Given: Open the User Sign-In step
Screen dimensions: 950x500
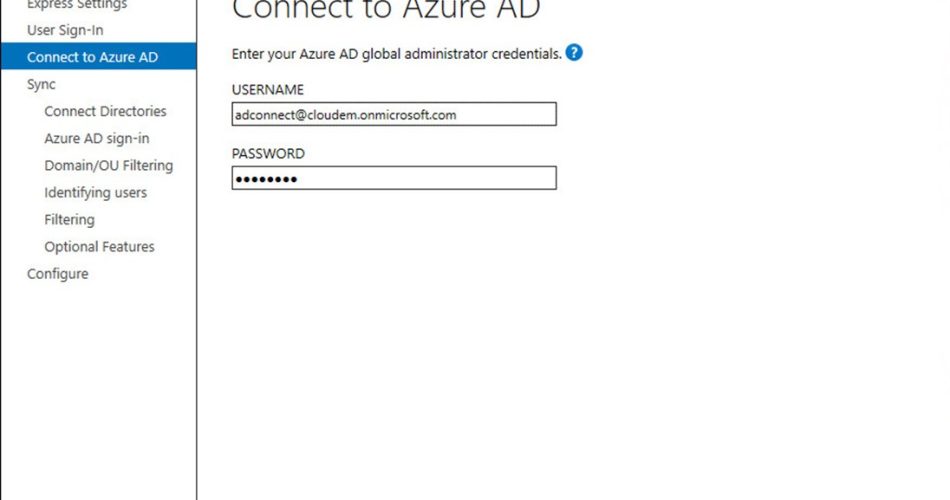Looking at the screenshot, I should [x=65, y=30].
